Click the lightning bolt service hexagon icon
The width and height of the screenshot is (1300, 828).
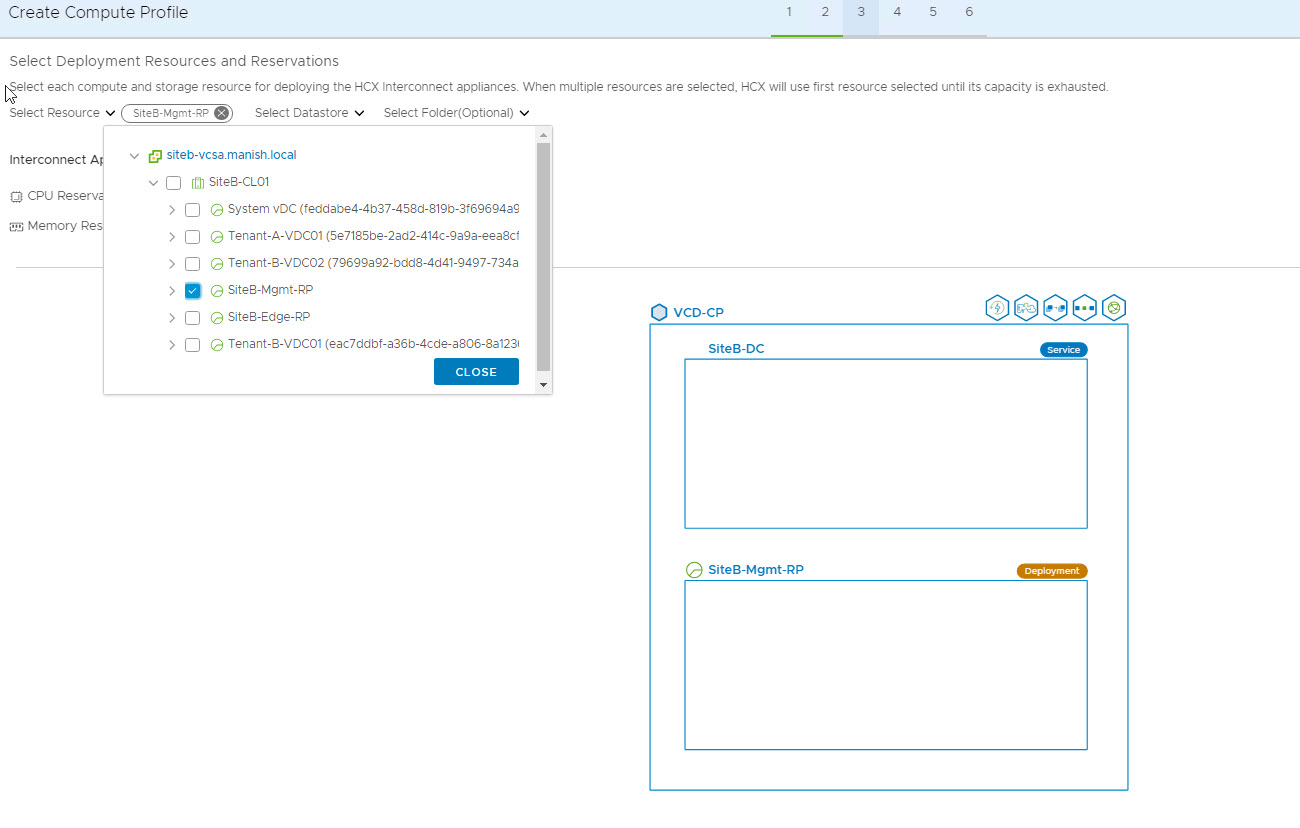point(997,308)
